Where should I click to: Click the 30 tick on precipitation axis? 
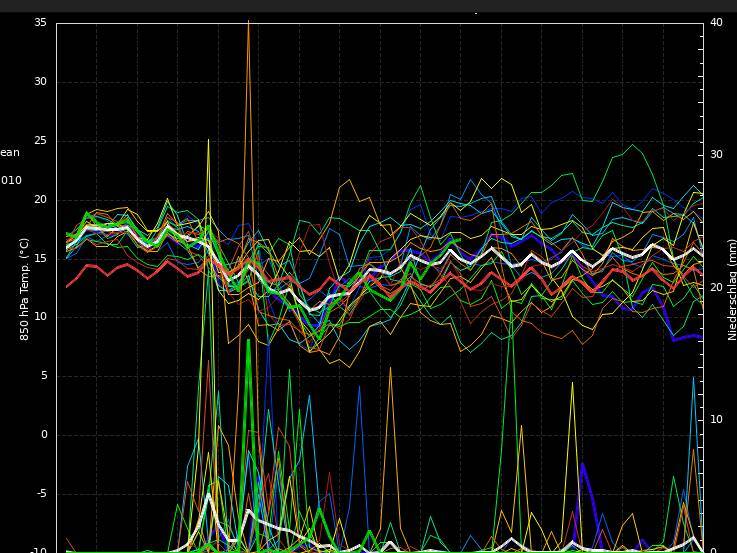click(x=716, y=154)
